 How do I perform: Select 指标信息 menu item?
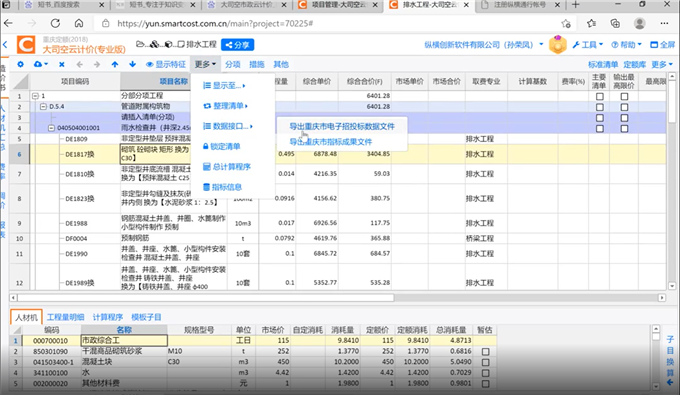point(222,187)
